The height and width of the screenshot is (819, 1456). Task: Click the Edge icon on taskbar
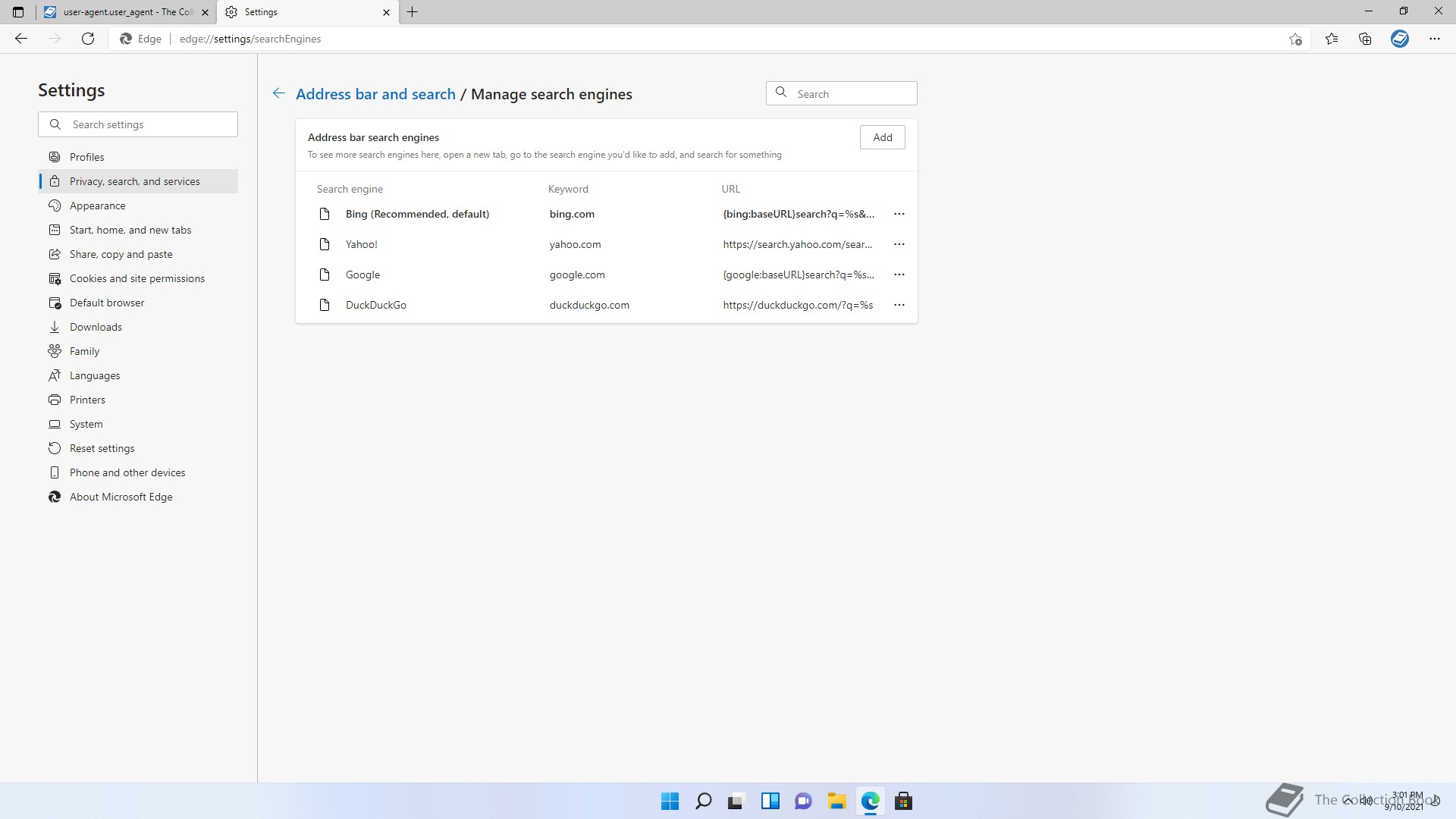point(870,801)
